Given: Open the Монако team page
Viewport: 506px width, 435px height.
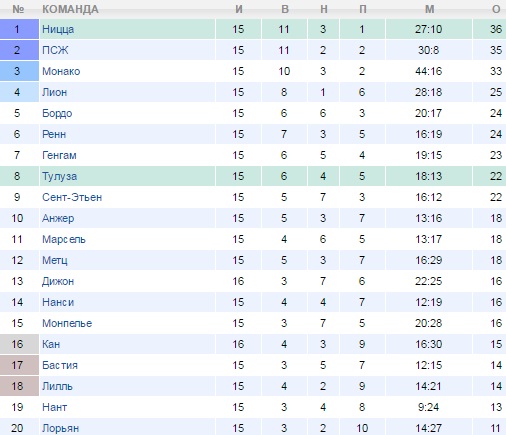Looking at the screenshot, I should click(x=61, y=71).
